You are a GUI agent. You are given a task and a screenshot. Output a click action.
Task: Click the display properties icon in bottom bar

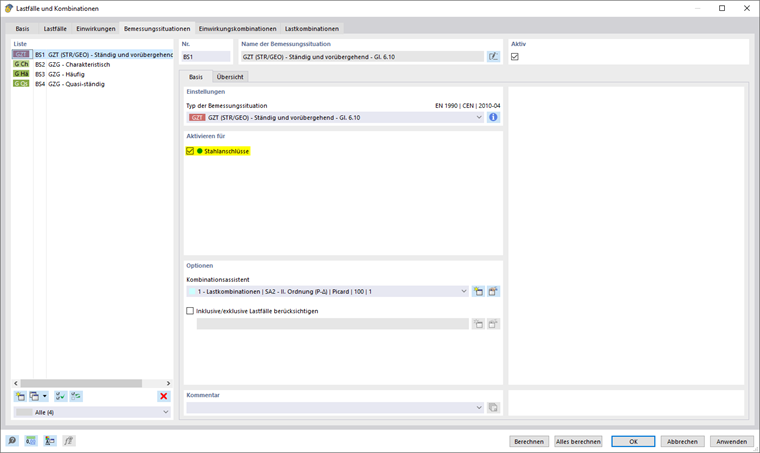49,441
